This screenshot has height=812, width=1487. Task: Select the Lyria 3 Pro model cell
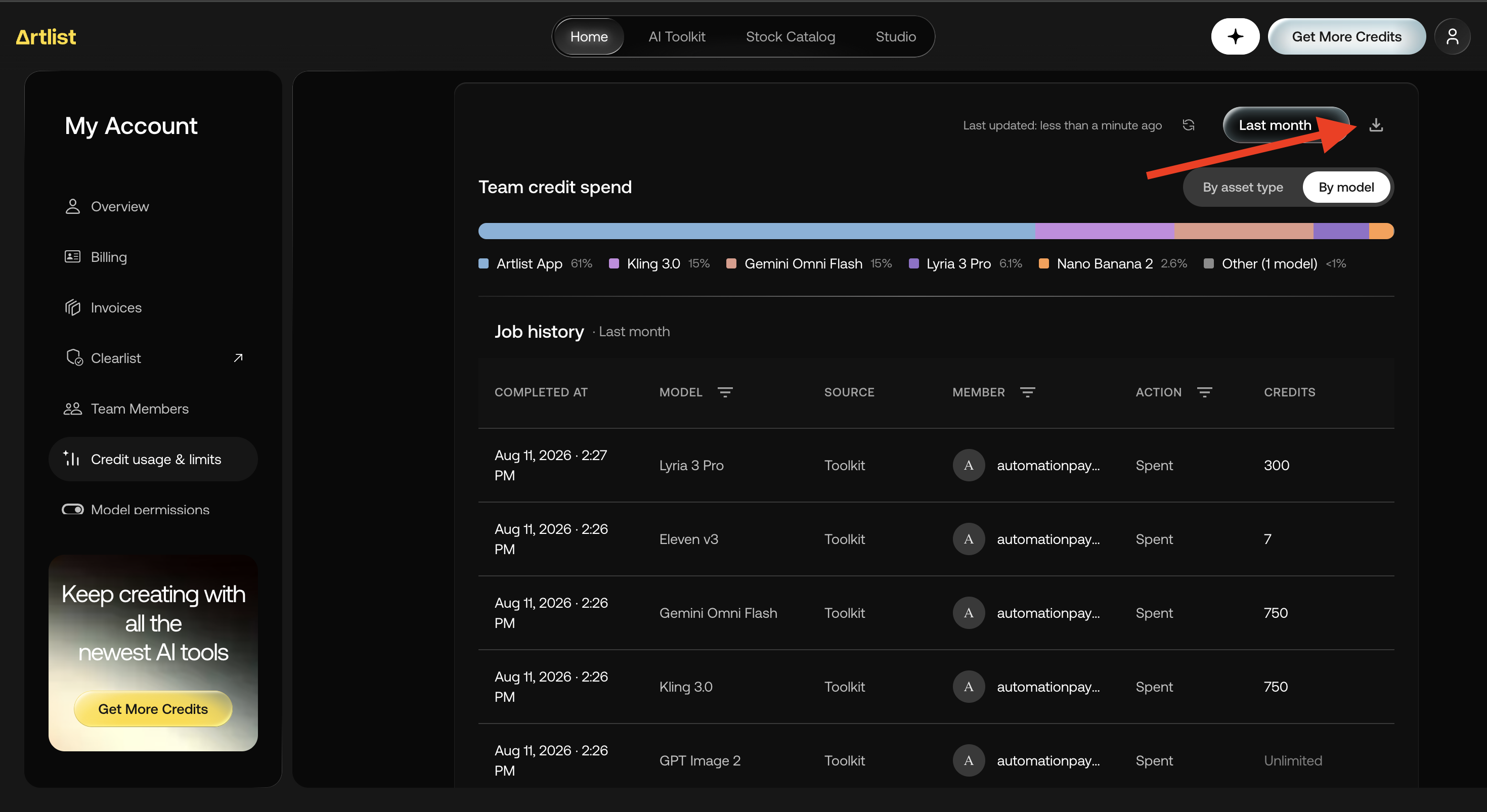[x=691, y=465]
